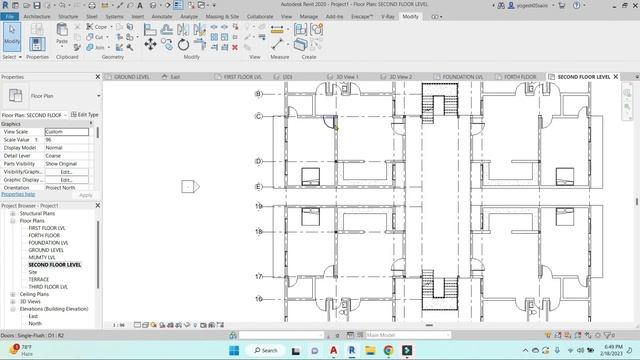Image resolution: width=640 pixels, height=360 pixels.
Task: Select the Array tool
Action: click(214, 37)
